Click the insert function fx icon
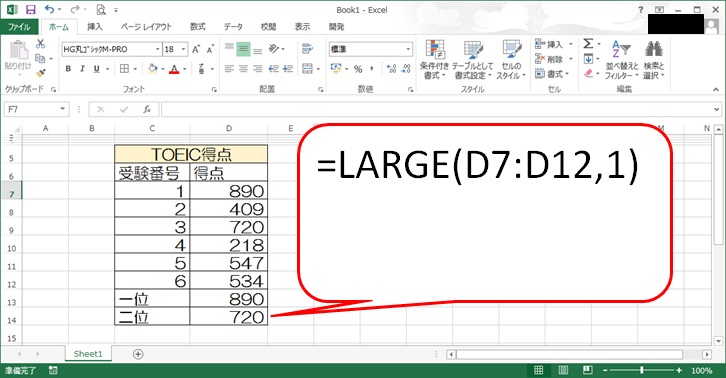 click(x=147, y=109)
